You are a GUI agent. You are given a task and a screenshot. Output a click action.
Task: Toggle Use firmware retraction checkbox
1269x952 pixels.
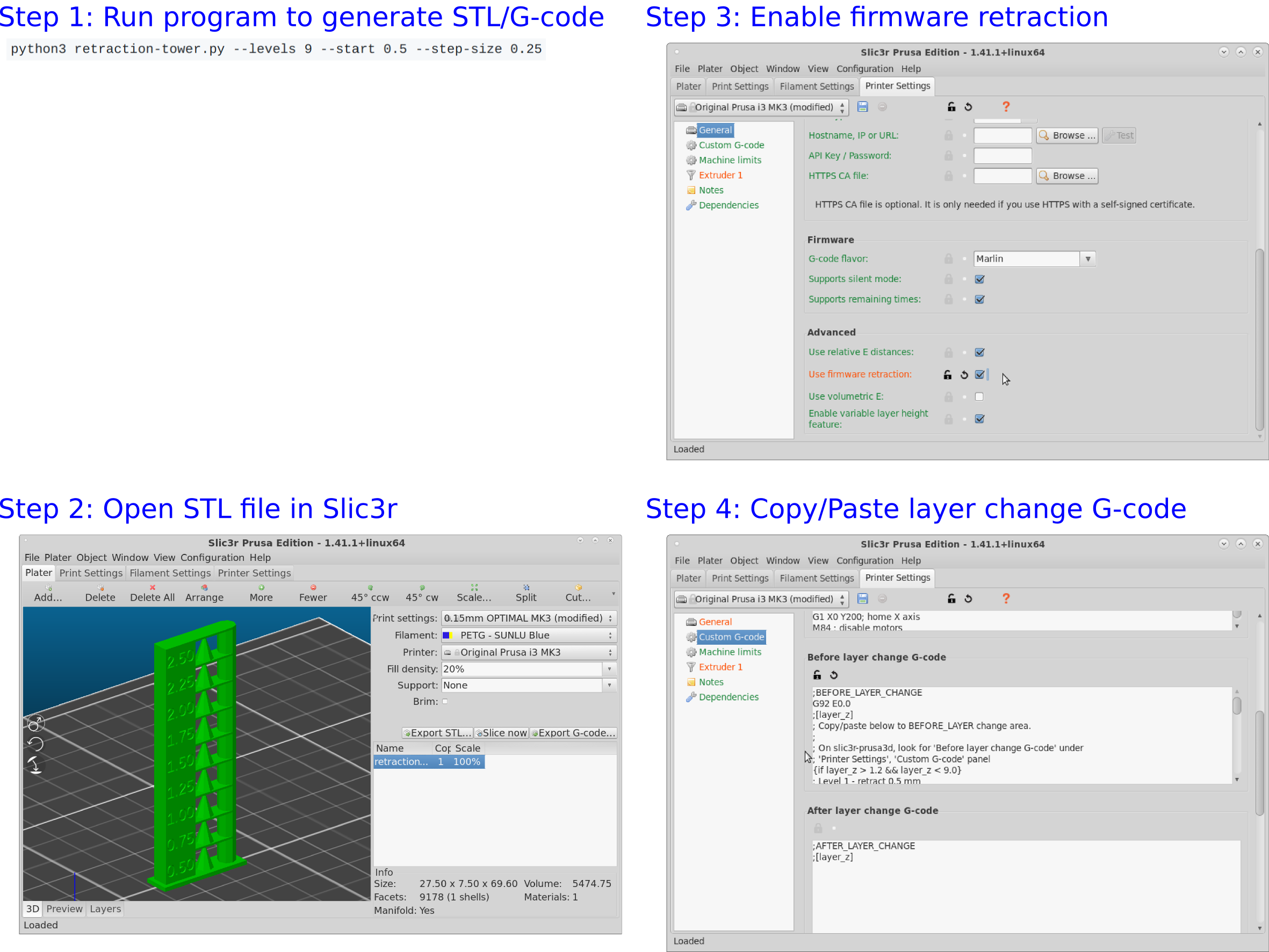(x=980, y=374)
